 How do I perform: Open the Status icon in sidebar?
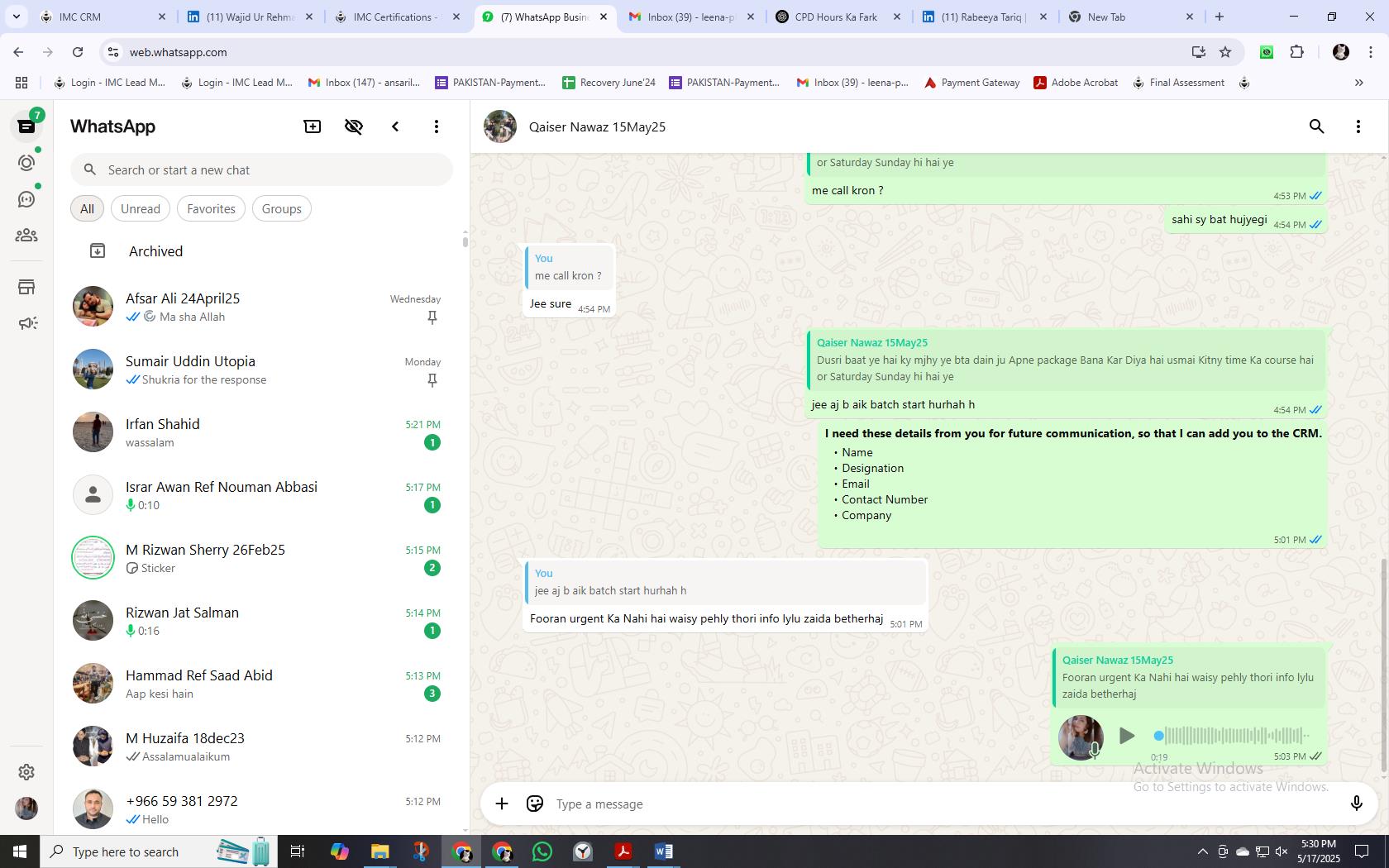pos(26,163)
